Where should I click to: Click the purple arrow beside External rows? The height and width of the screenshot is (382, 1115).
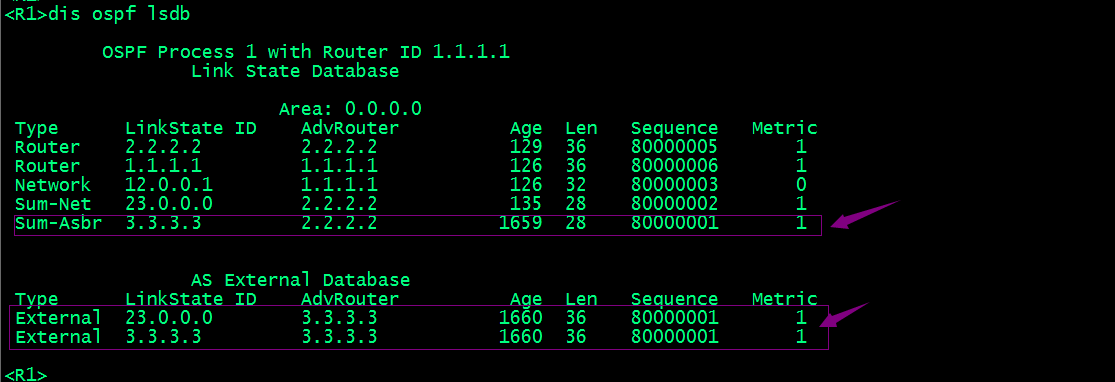[x=845, y=314]
